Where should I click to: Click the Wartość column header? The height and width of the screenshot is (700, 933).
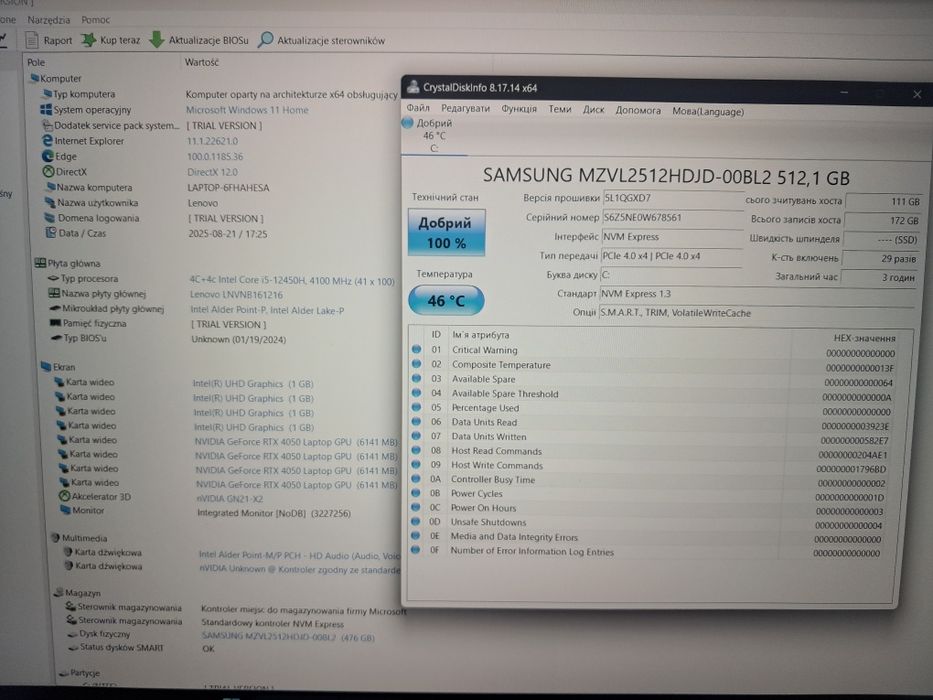pos(202,62)
